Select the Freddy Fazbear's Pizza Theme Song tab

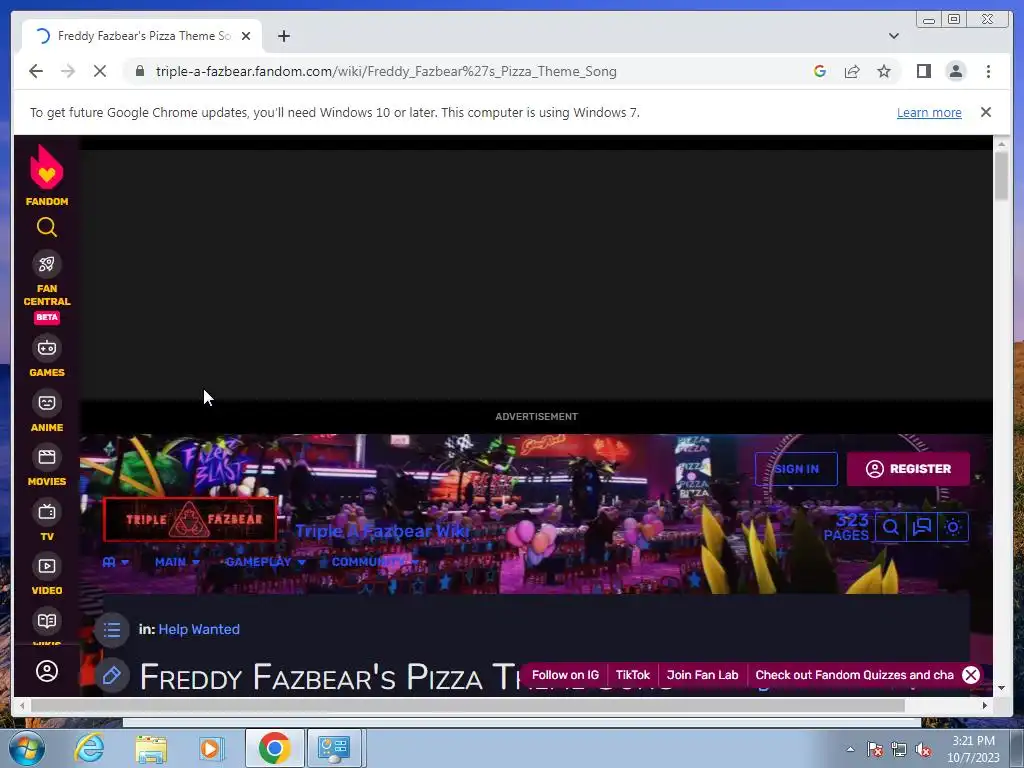coord(144,36)
